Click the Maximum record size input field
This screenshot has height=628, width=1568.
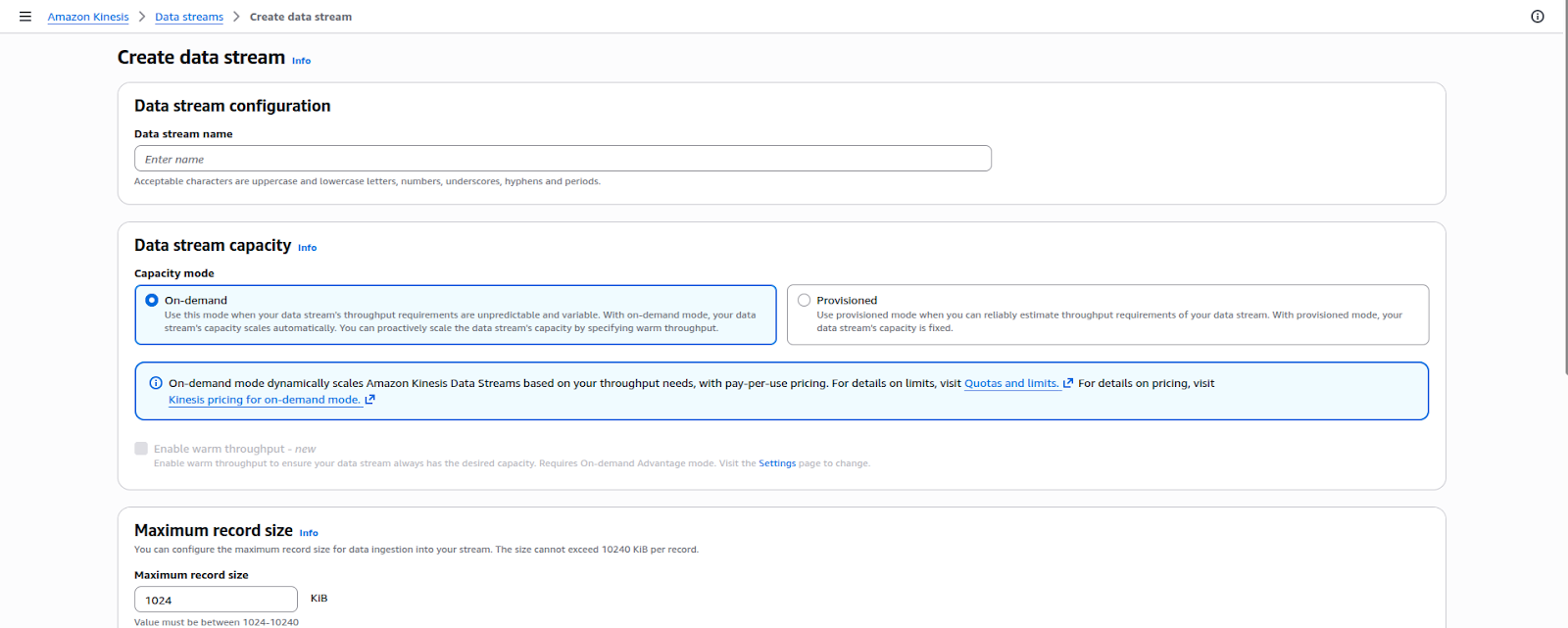coord(216,600)
